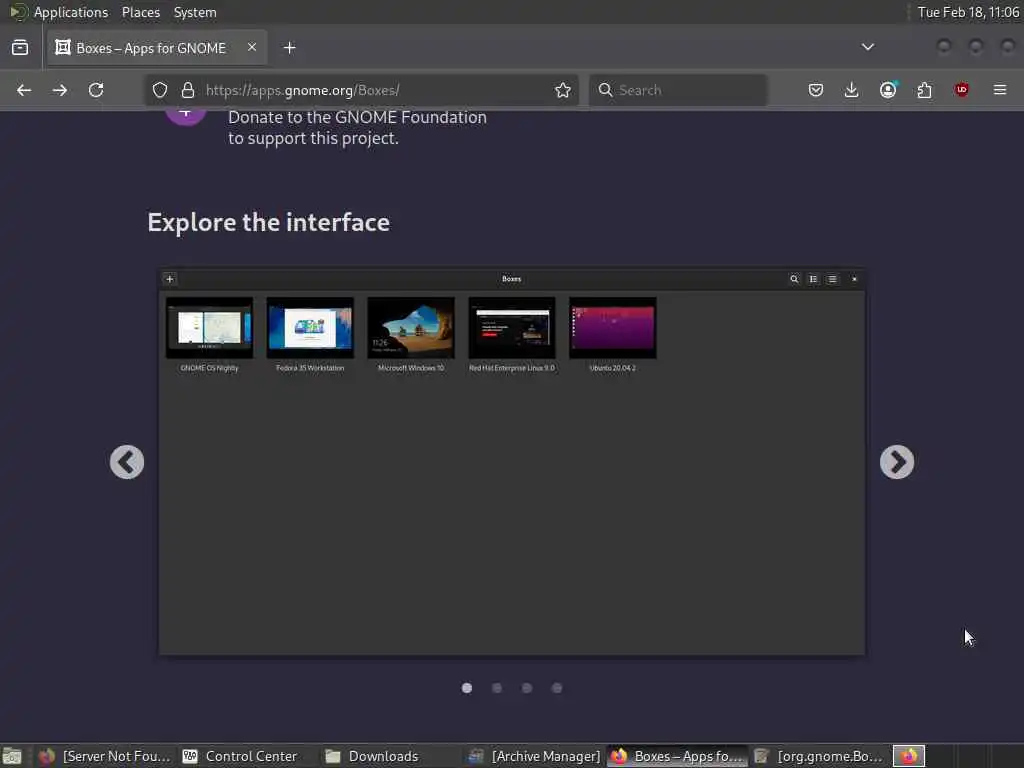Screen dimensions: 1024x768
Task: Select the third carousel dot
Action: coord(527,688)
